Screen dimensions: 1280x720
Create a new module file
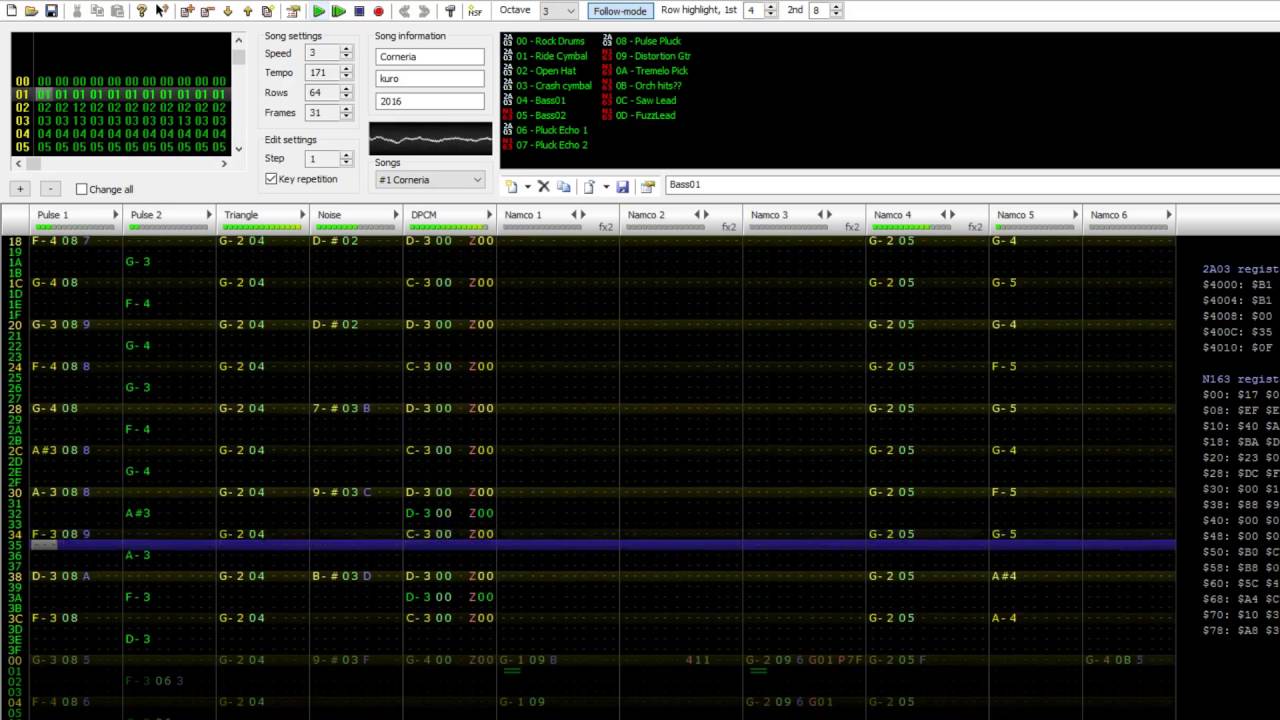coord(11,11)
